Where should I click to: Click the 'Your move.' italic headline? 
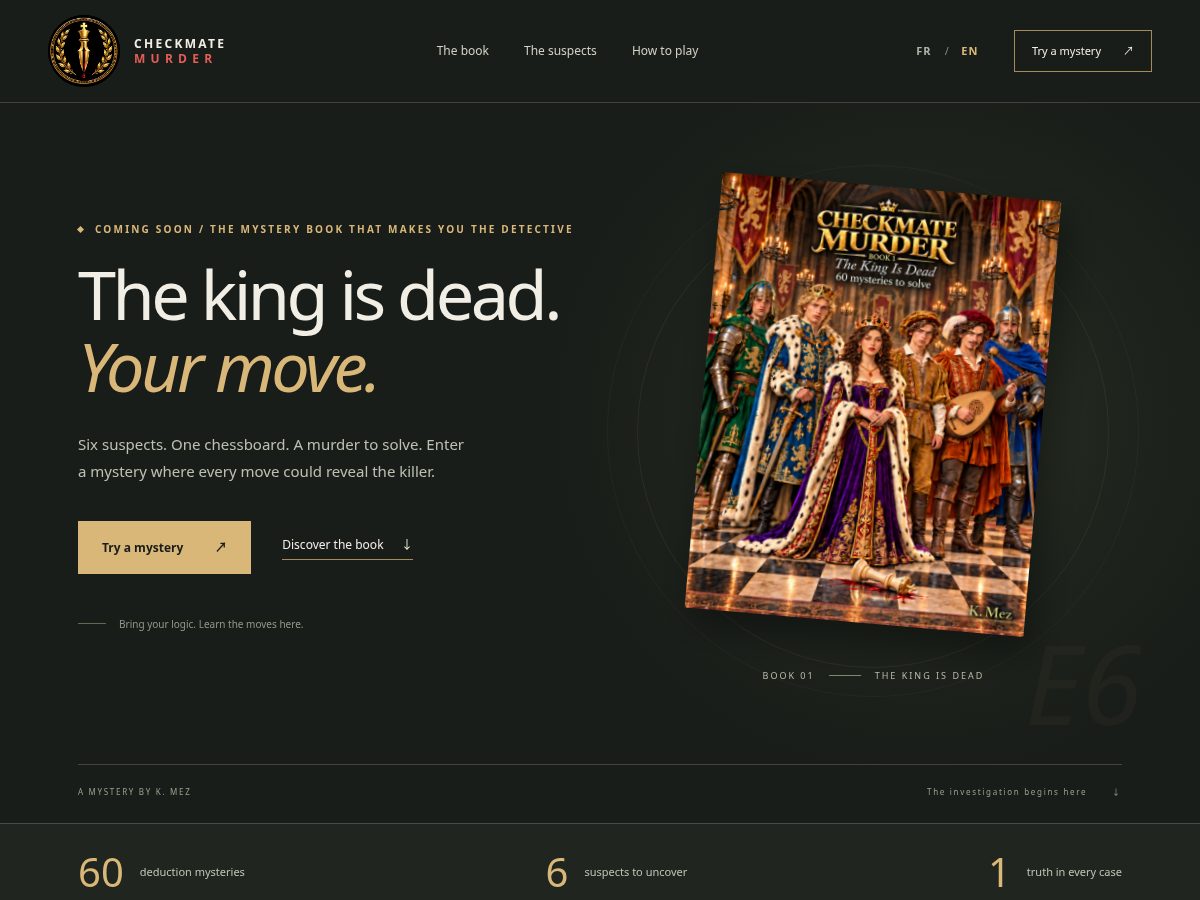pyautogui.click(x=227, y=368)
